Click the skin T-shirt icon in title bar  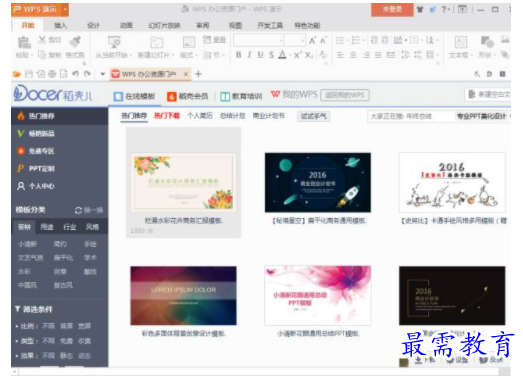[420, 10]
